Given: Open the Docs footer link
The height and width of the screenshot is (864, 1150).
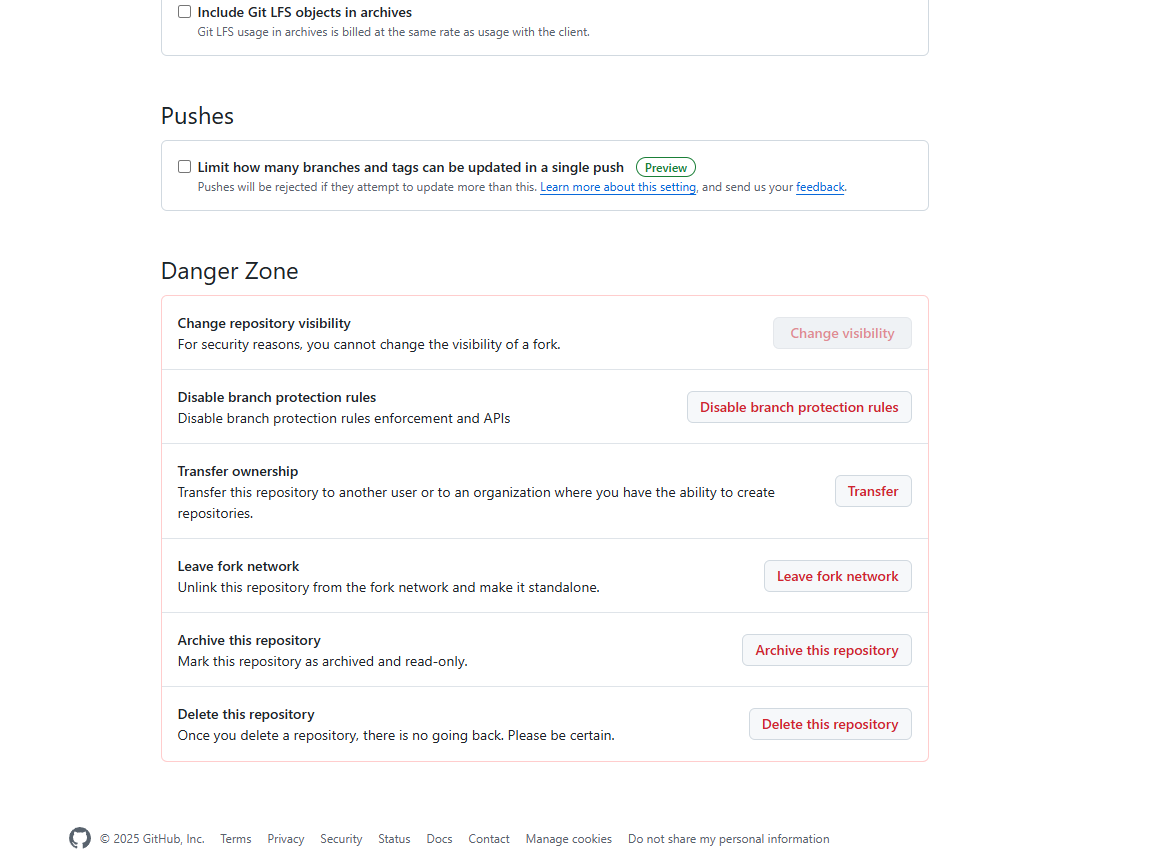Looking at the screenshot, I should [439, 839].
